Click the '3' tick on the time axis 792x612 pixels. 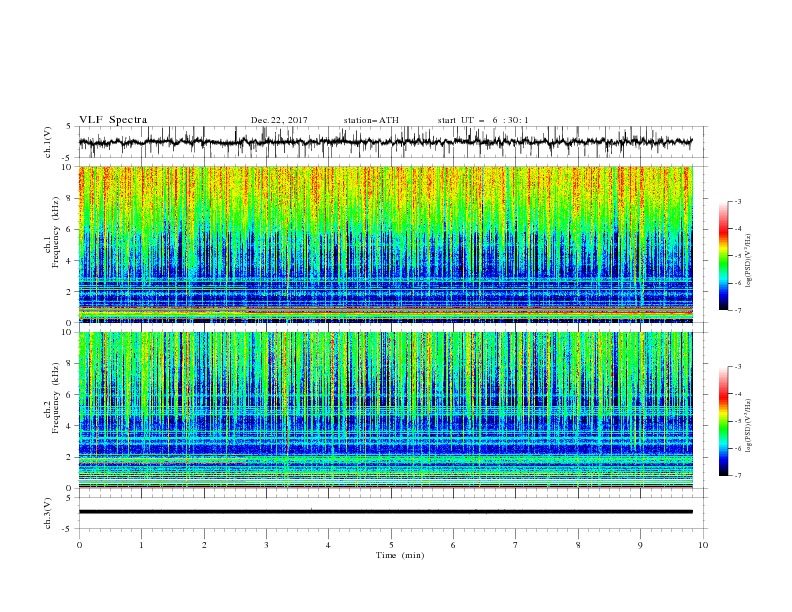click(x=266, y=545)
